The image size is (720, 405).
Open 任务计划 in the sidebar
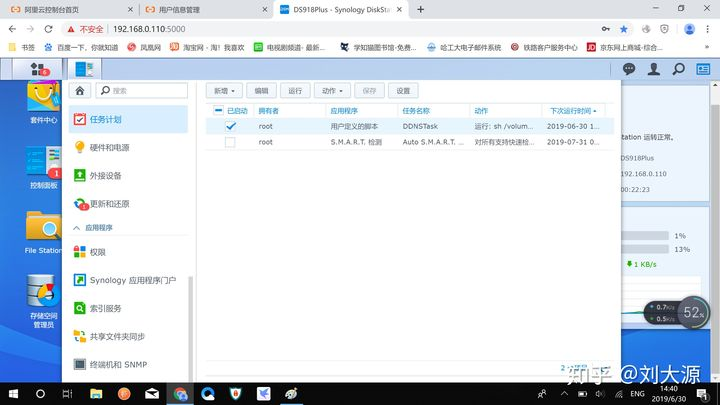[128, 119]
